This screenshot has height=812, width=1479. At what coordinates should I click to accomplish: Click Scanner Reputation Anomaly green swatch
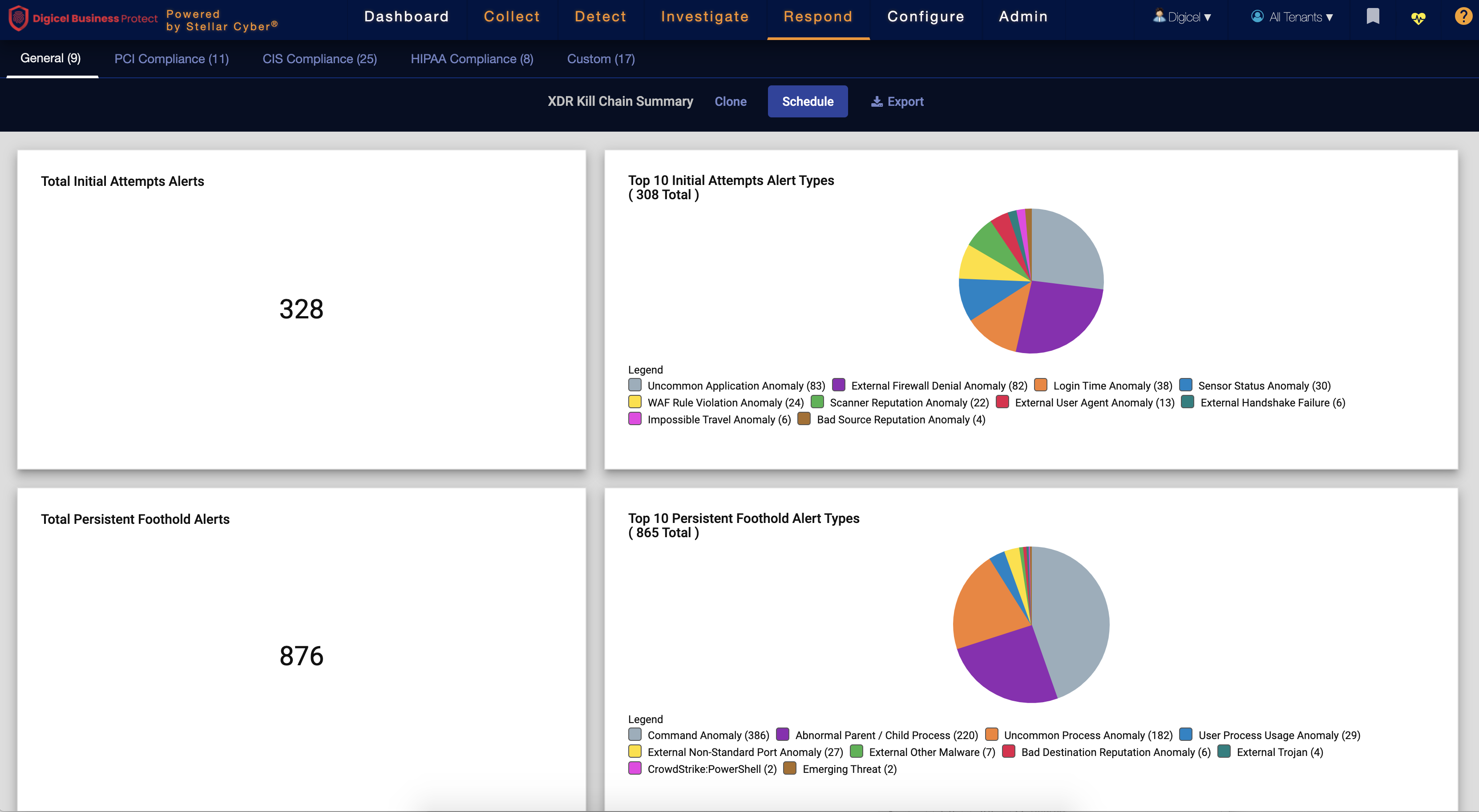click(817, 402)
